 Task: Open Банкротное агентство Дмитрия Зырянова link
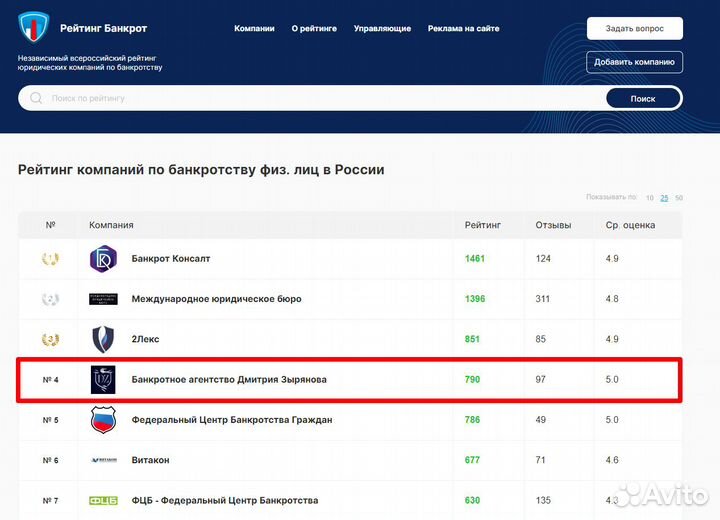229,379
